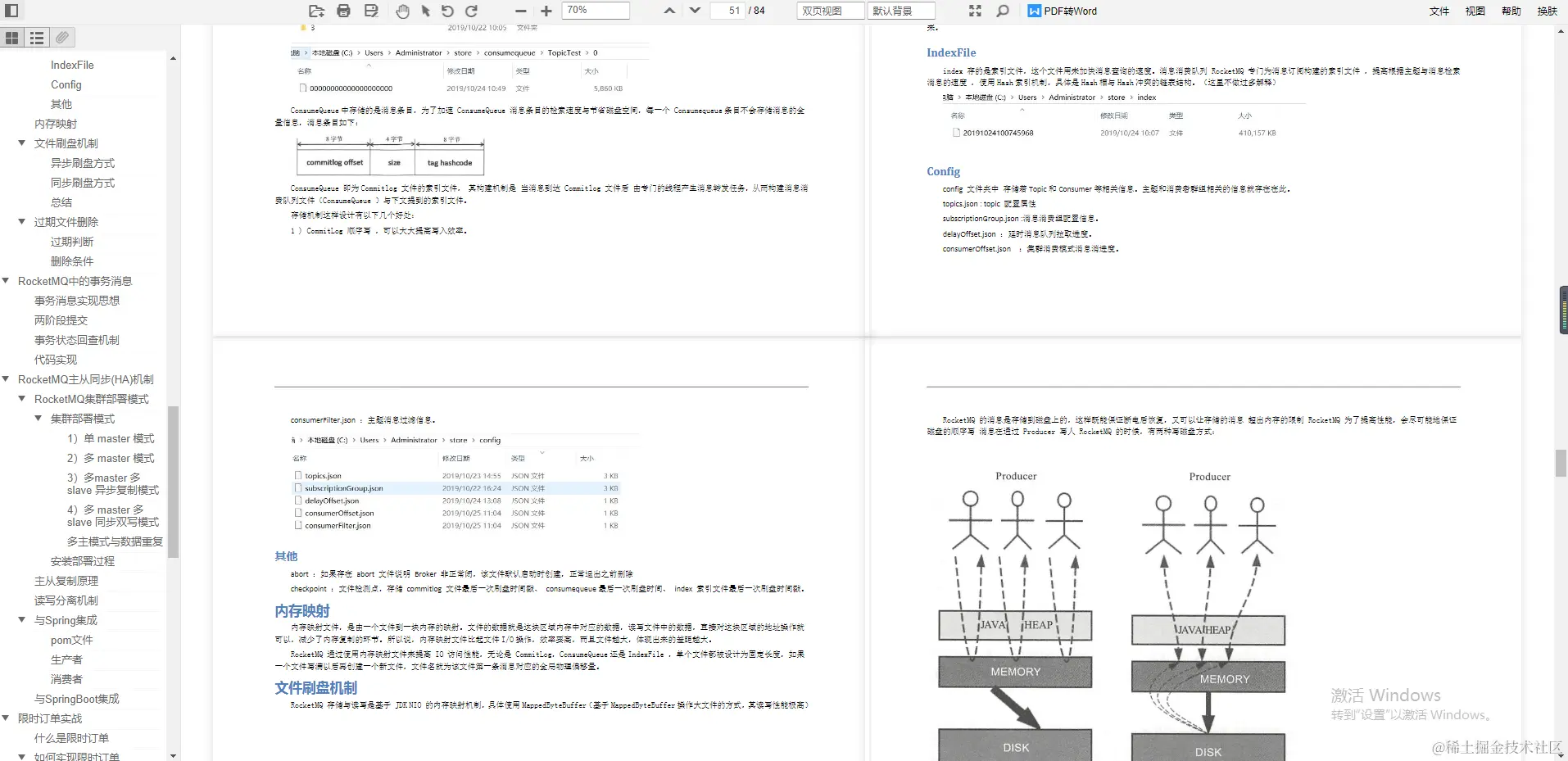Open the 双页视图 view mode dropdown
The image size is (1568, 761).
[x=831, y=11]
